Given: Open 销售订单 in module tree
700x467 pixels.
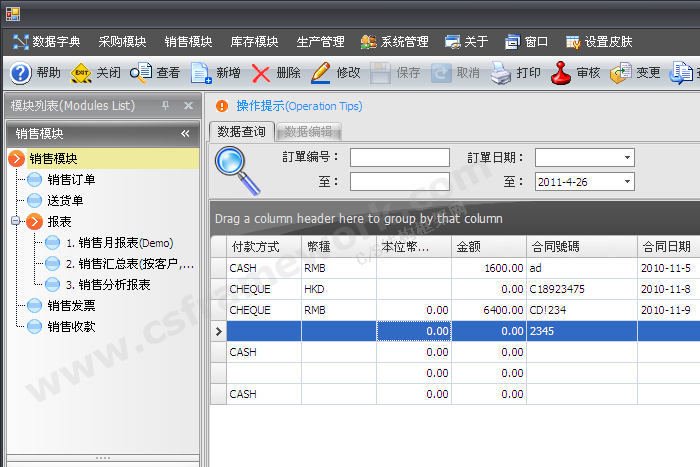Looking at the screenshot, I should [70, 179].
